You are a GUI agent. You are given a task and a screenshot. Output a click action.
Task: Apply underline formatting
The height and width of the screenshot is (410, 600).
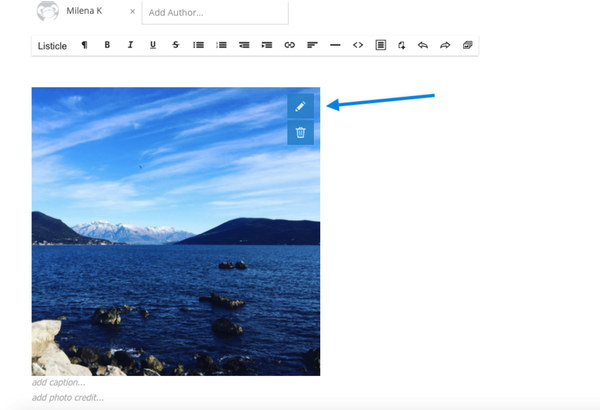pos(153,46)
